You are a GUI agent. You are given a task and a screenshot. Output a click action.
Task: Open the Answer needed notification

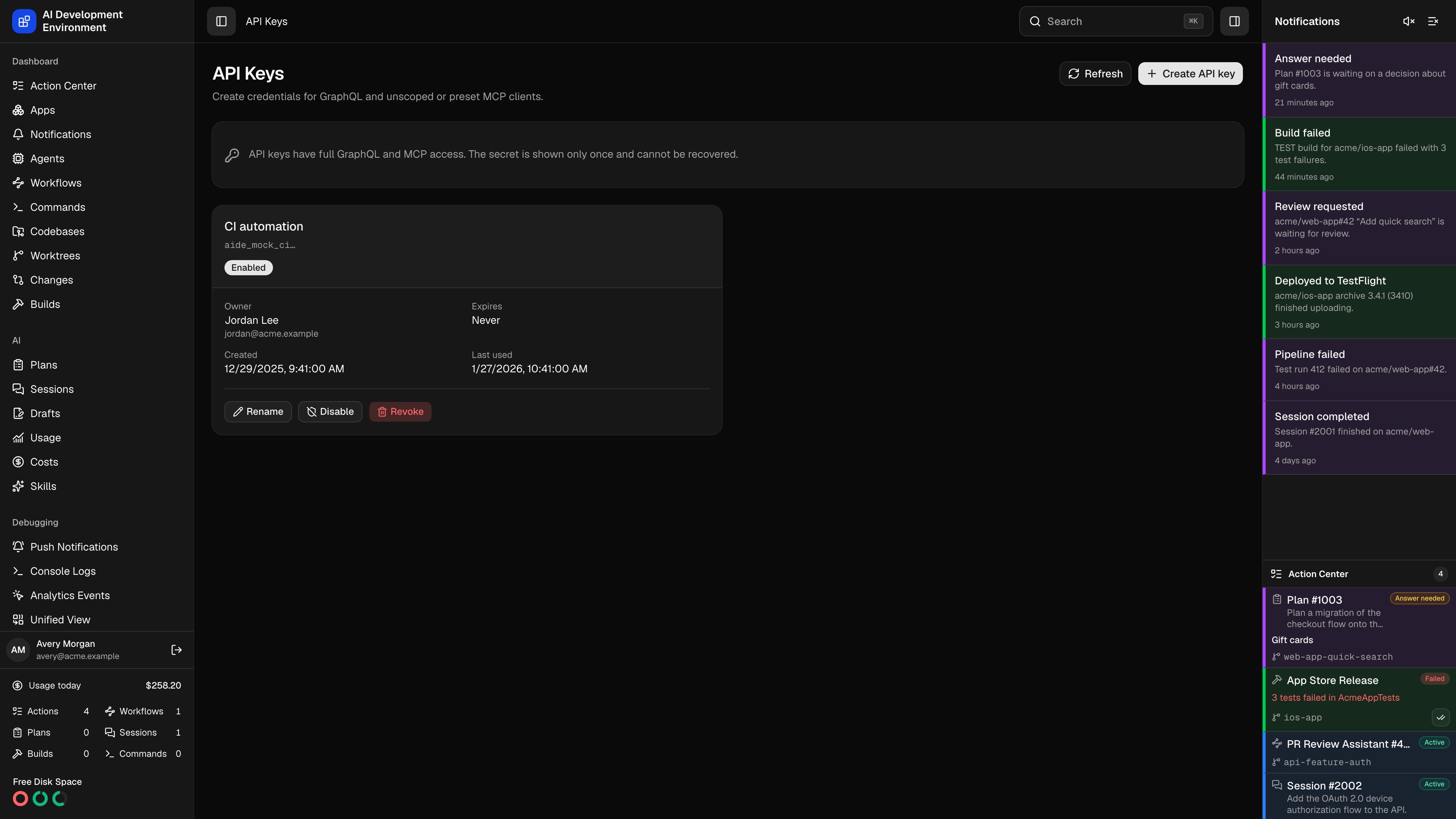coord(1359,80)
